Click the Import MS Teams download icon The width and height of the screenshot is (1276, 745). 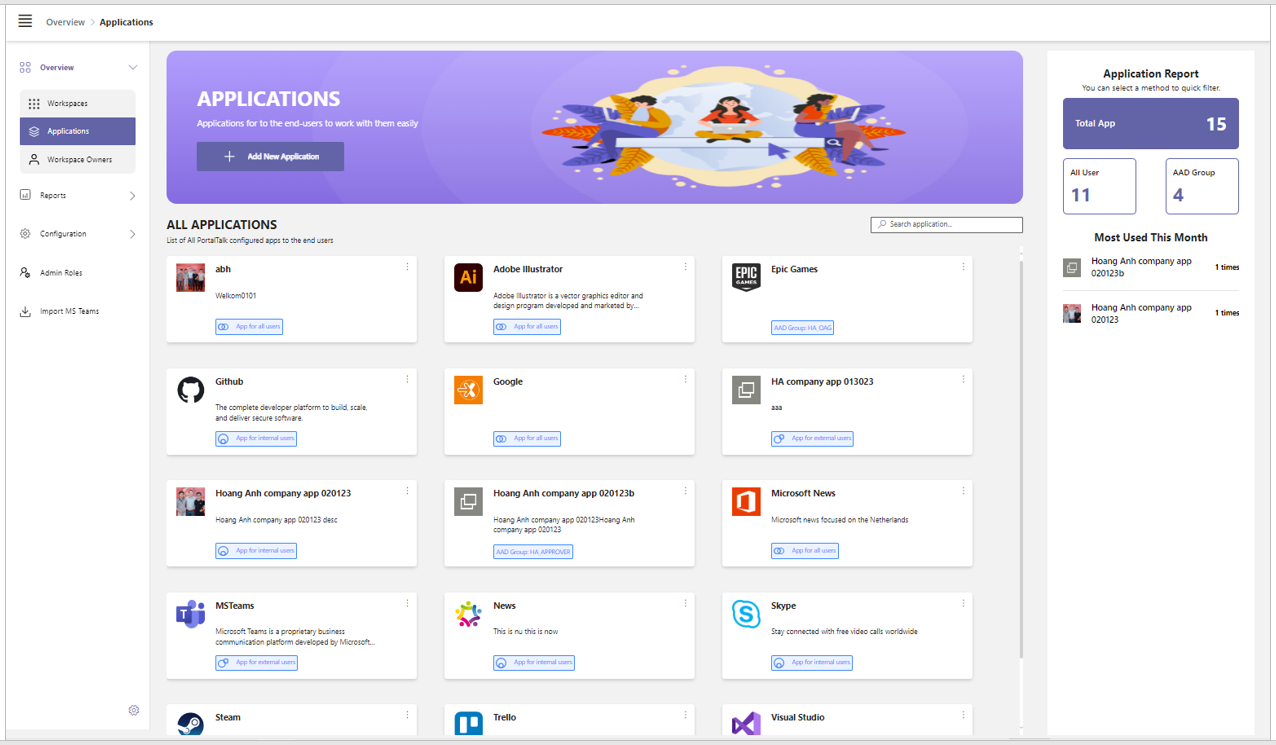pyautogui.click(x=25, y=311)
